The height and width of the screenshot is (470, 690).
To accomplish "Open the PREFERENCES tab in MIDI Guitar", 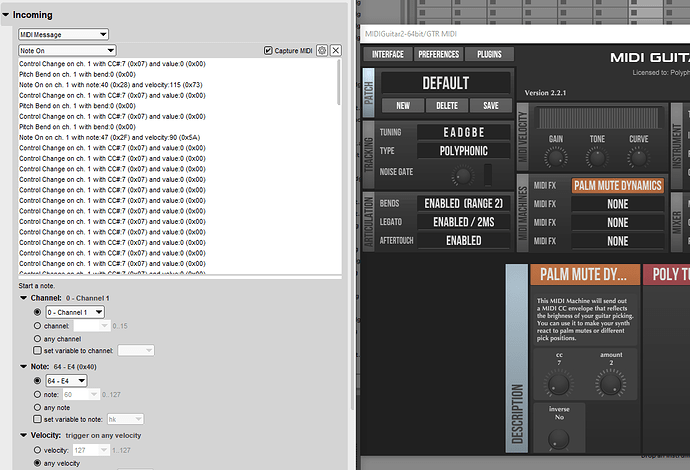I will [x=439, y=55].
